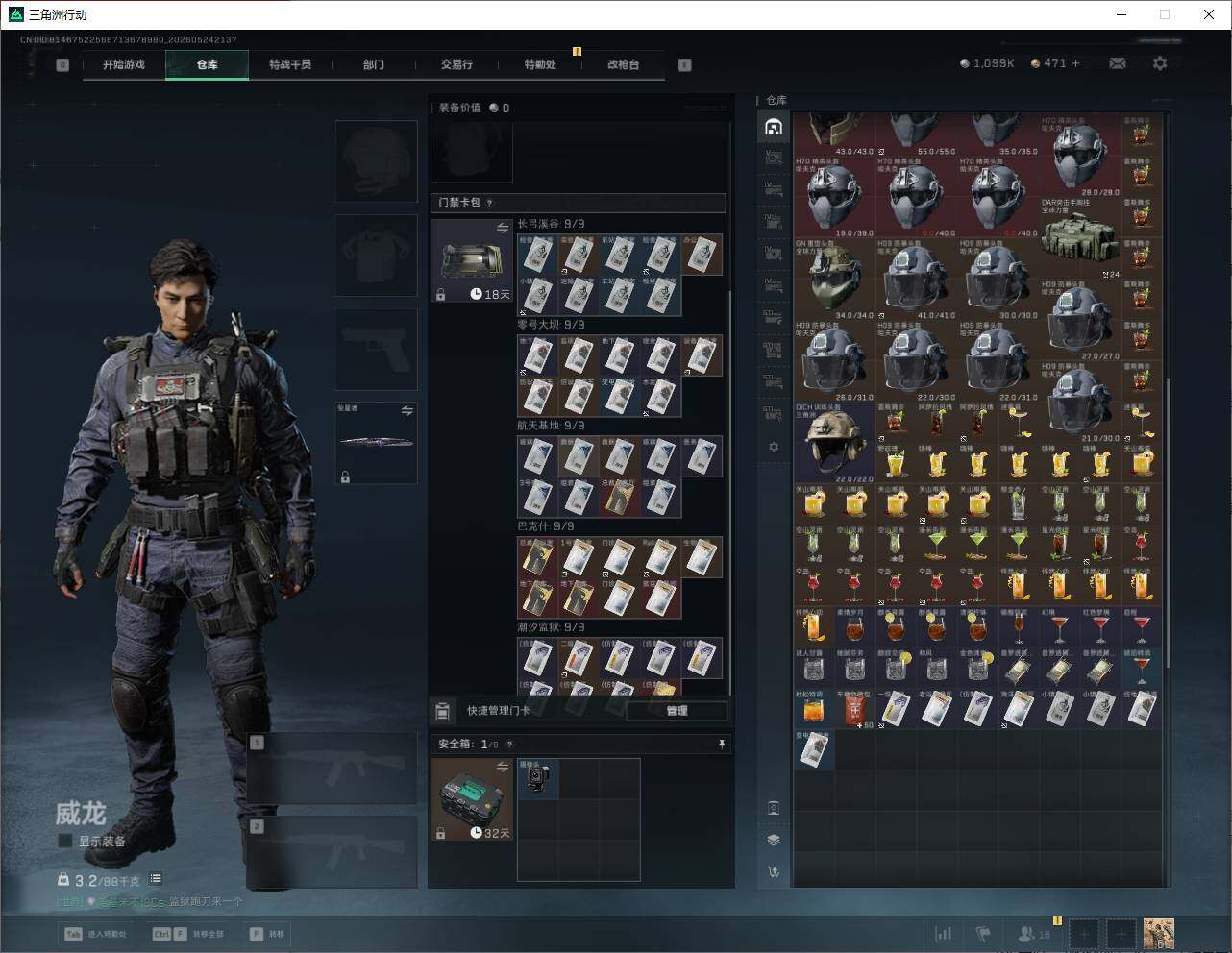This screenshot has width=1232, height=953.
Task: Select the 仓库 tab
Action: 207,64
